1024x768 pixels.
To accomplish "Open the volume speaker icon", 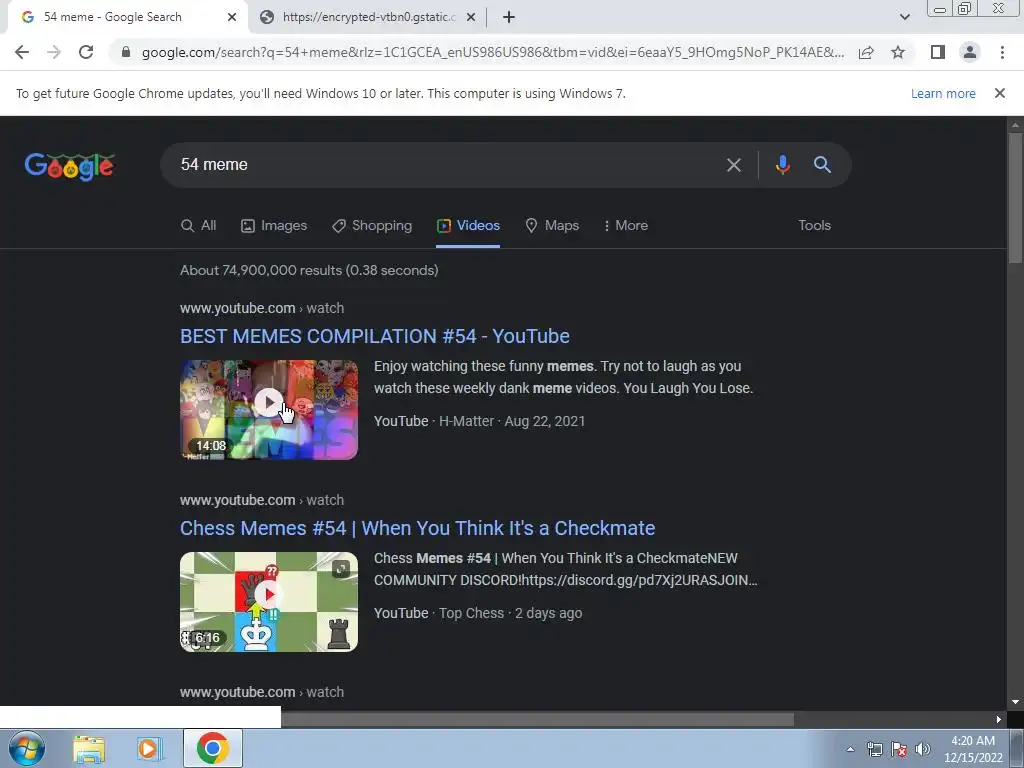I will (x=923, y=749).
